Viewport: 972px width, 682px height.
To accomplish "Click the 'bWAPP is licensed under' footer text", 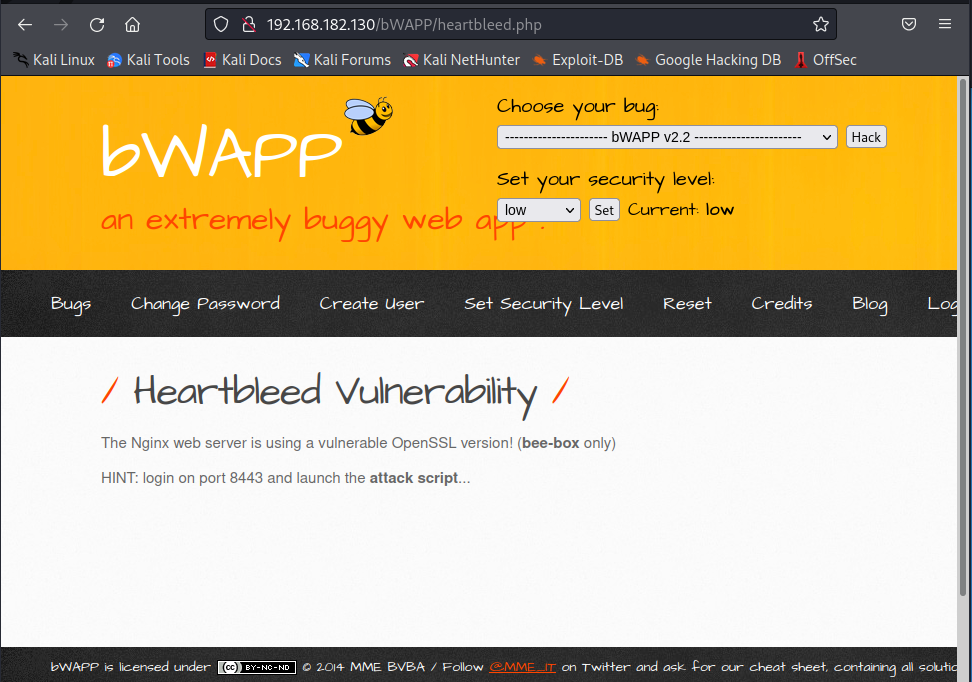I will [x=130, y=667].
